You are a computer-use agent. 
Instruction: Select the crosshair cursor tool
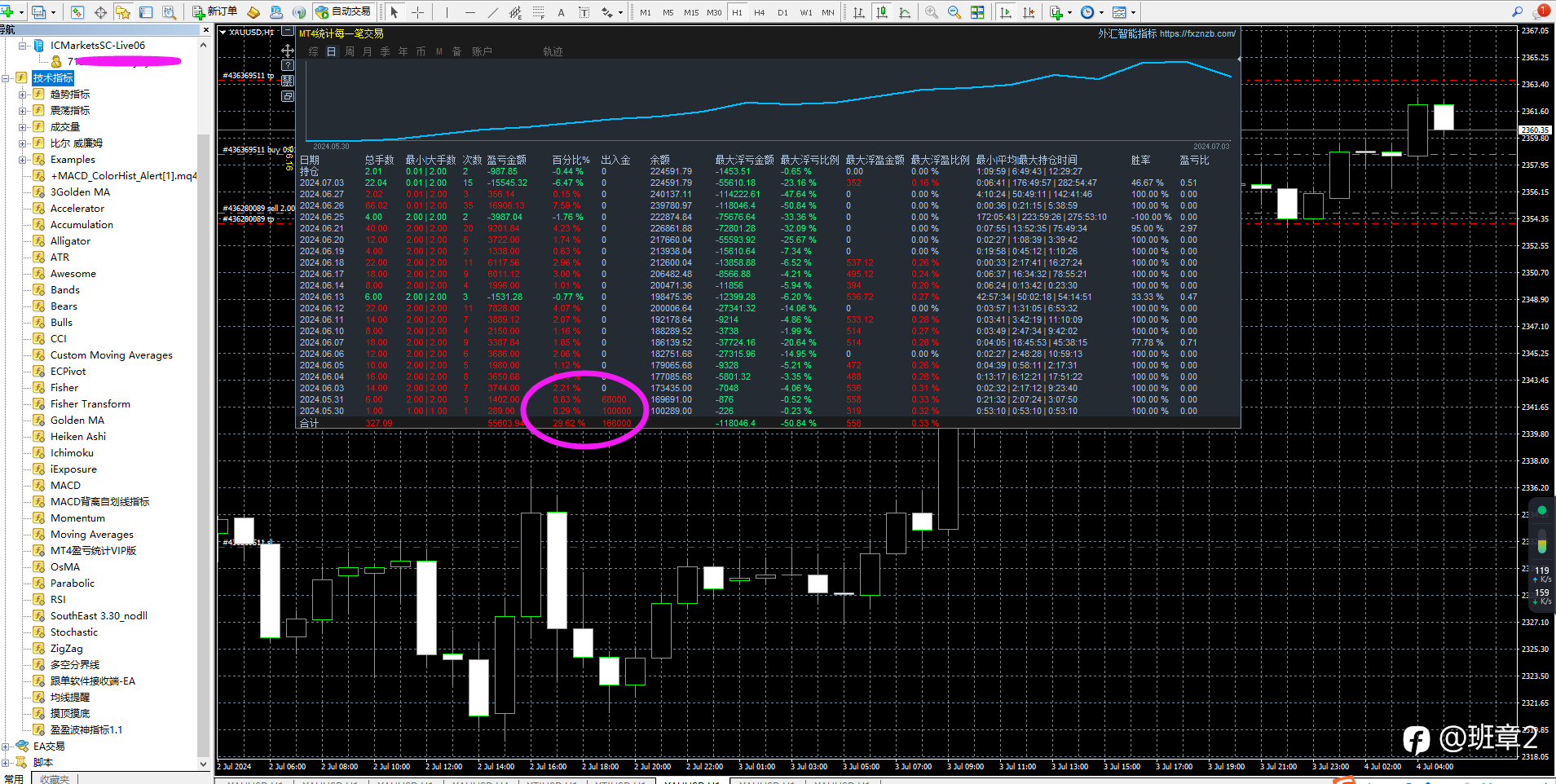417,12
